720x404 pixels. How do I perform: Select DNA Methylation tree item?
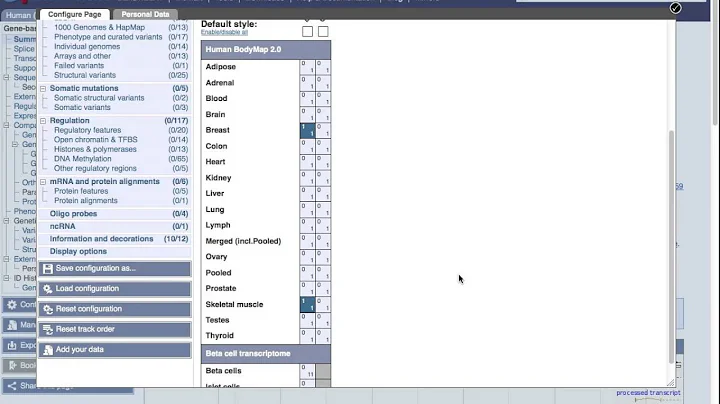[83, 159]
